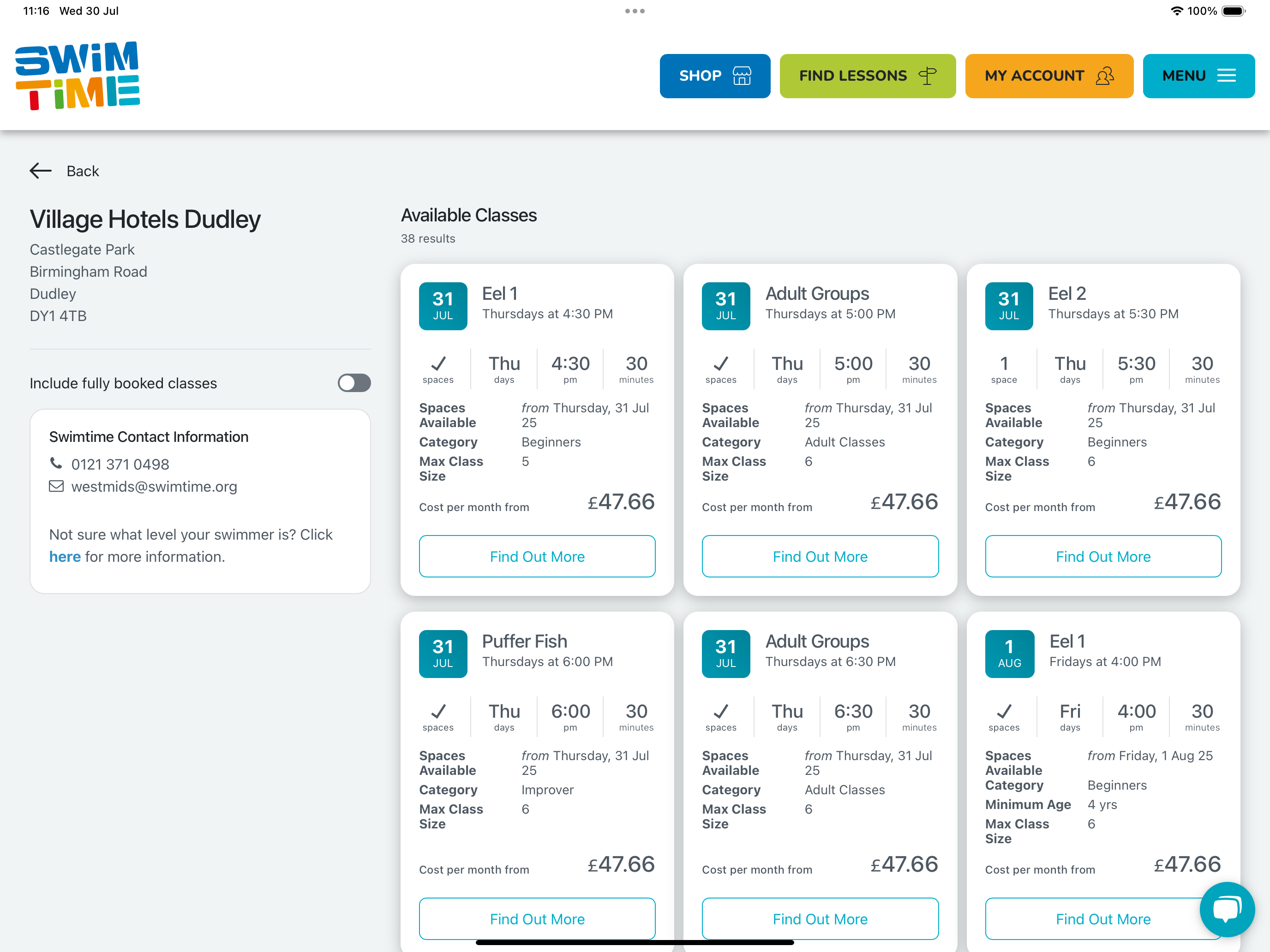
Task: Find Out More for Eel 1 Fridays 4:00 PM
Action: pyautogui.click(x=1103, y=919)
